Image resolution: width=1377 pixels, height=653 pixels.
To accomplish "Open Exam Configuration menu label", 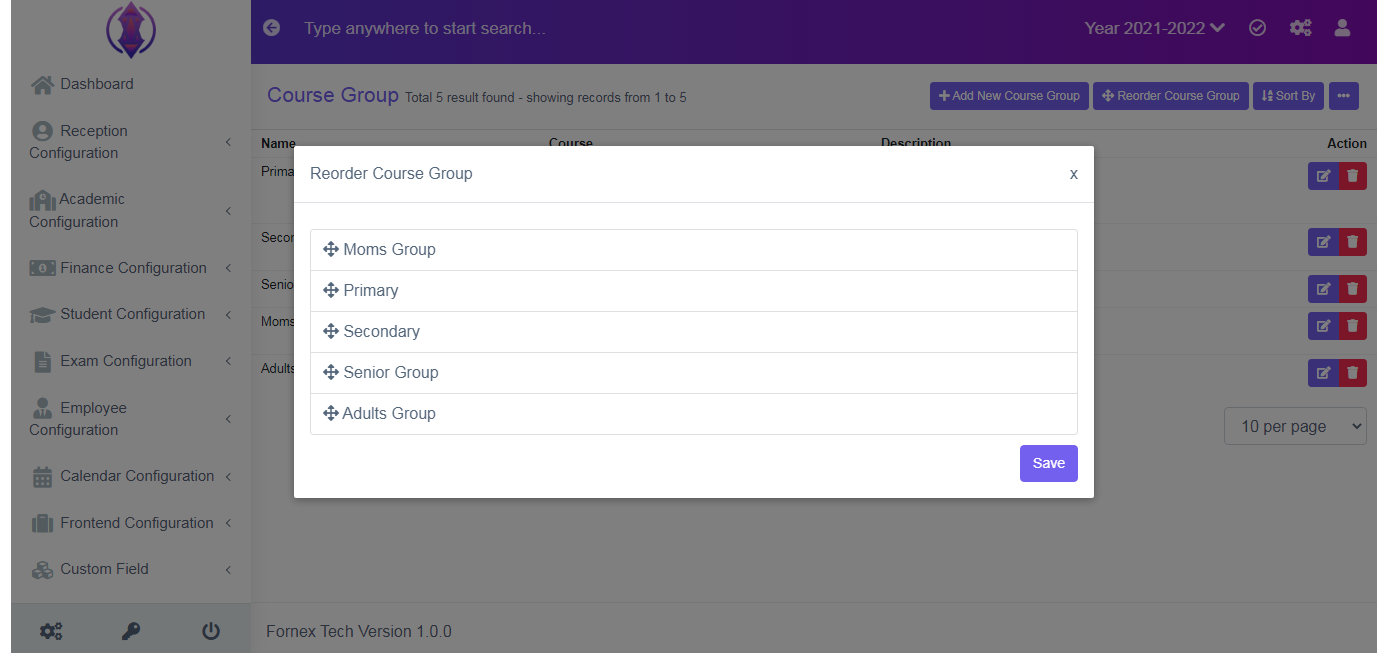I will (x=126, y=361).
